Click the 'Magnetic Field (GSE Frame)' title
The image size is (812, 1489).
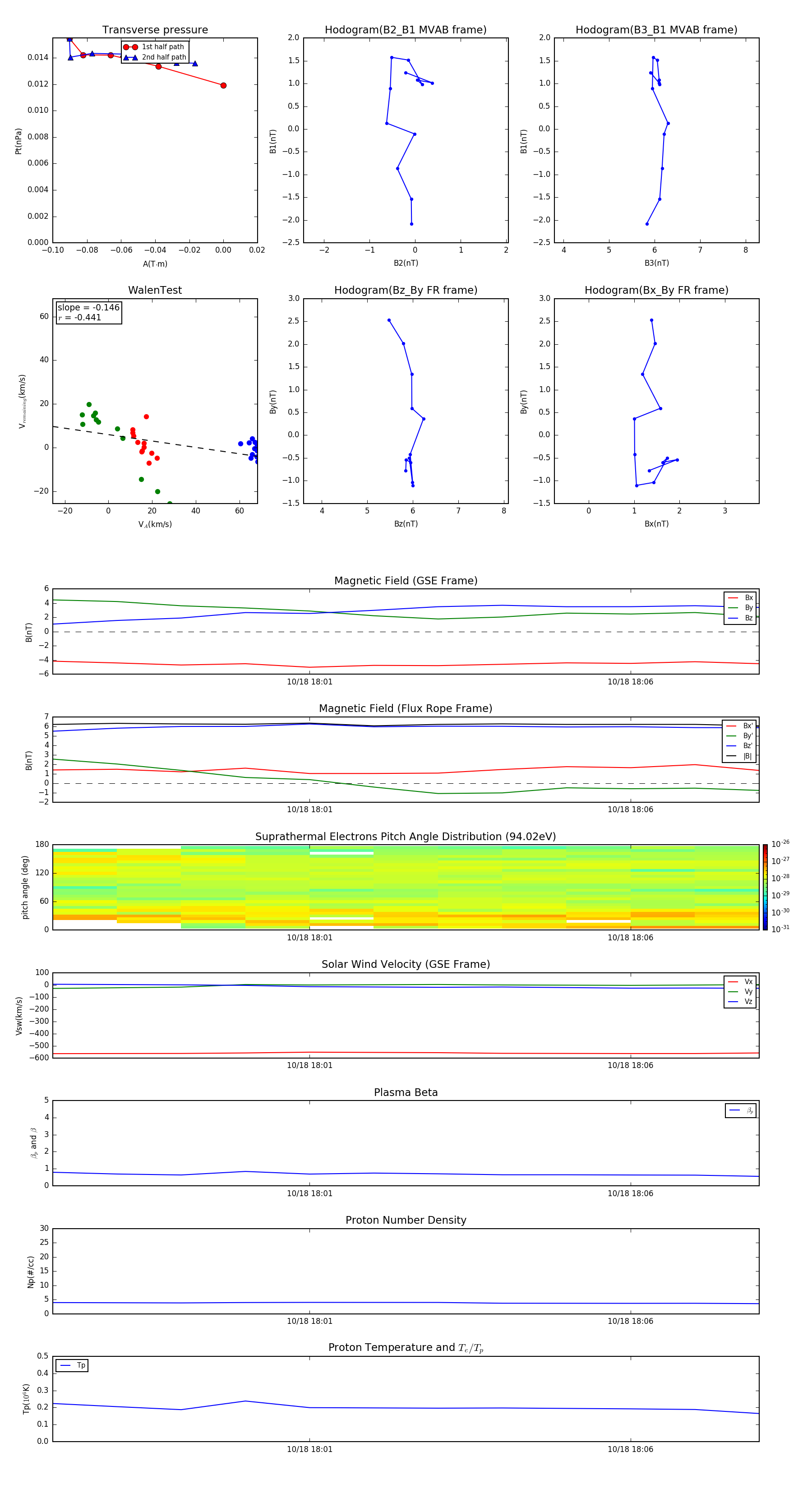pyautogui.click(x=406, y=581)
